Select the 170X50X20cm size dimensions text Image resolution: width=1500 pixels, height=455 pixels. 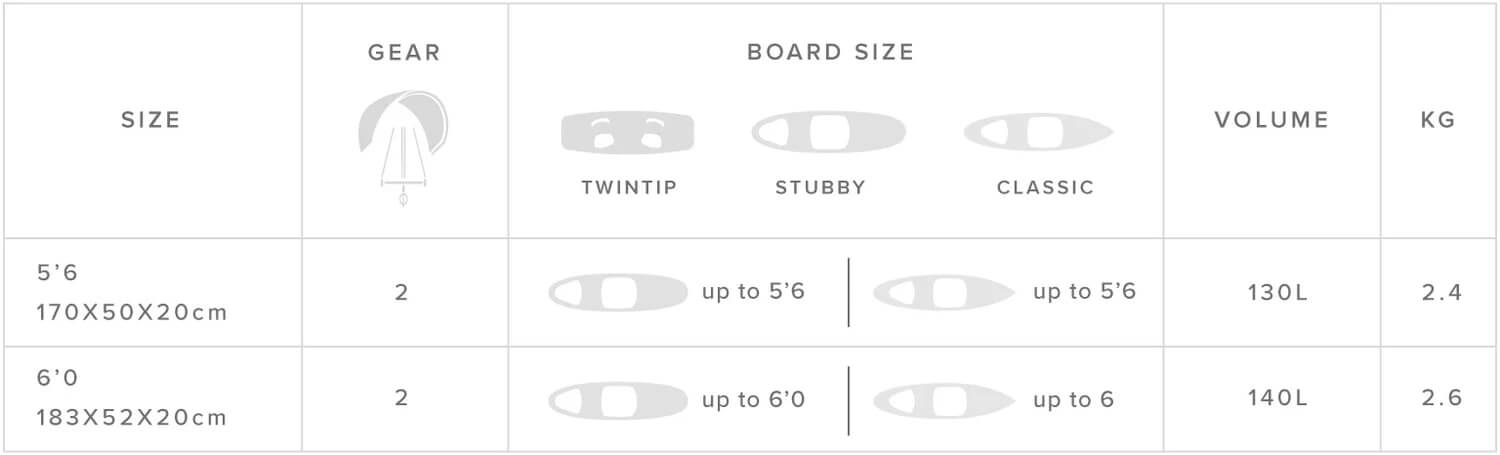coord(131,313)
